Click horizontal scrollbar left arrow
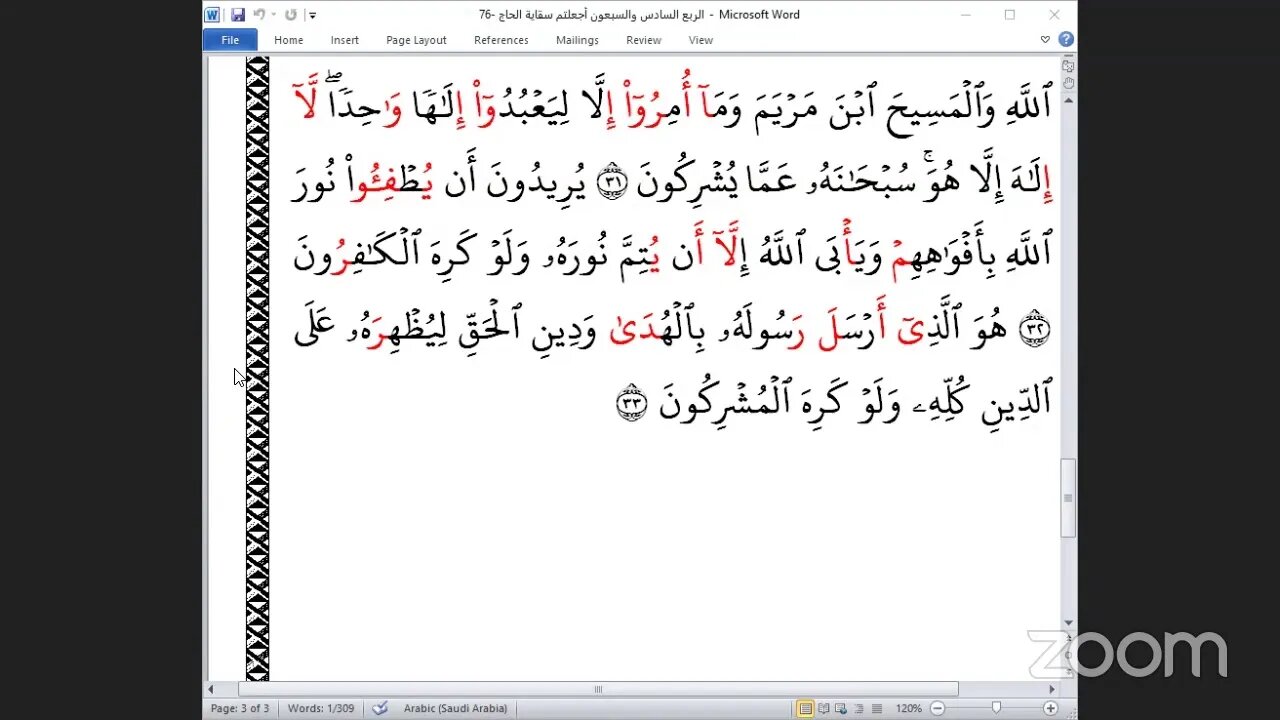The height and width of the screenshot is (720, 1280). tap(210, 689)
